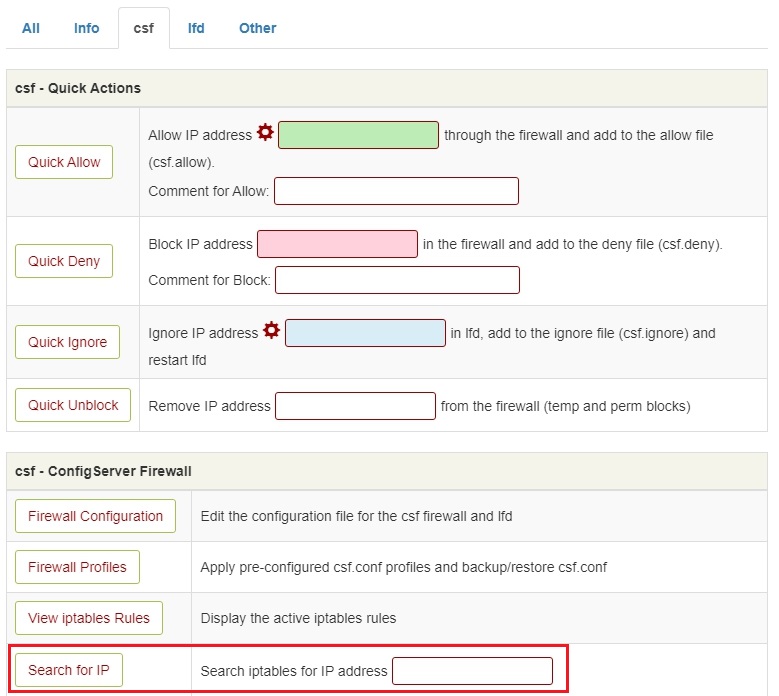
Task: Click the Search for IP button
Action: 69,670
